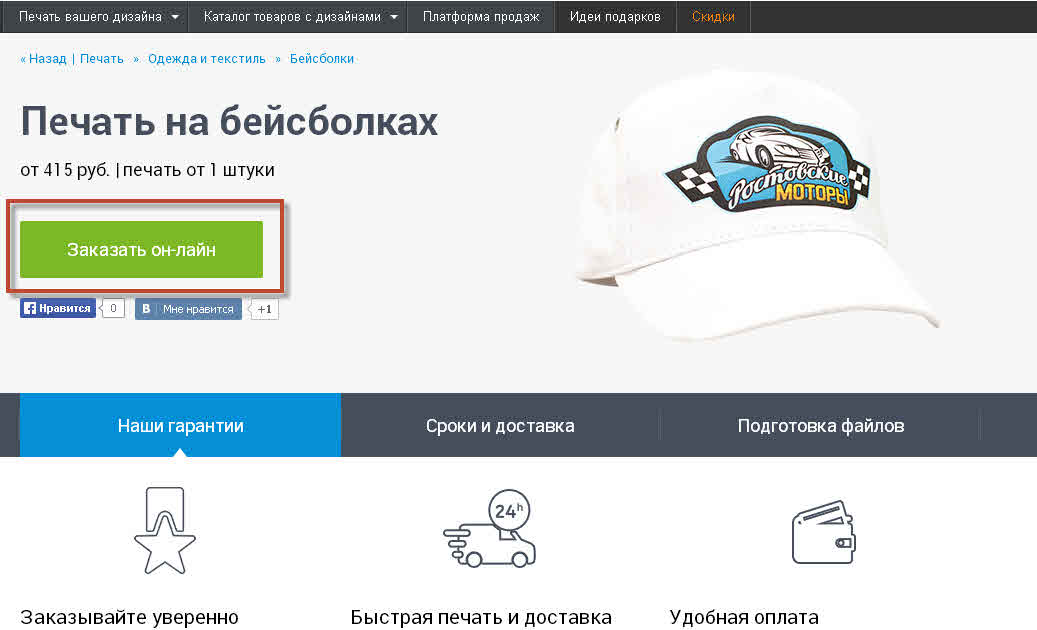Image resolution: width=1037 pixels, height=630 pixels.
Task: Click the Facebook like counter showing 0
Action: point(113,309)
